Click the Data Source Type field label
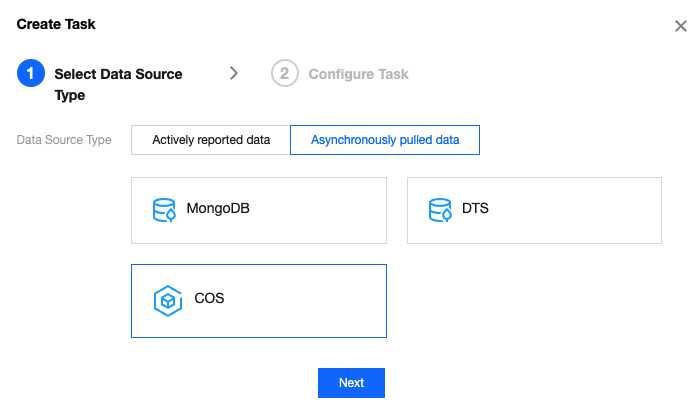The image size is (696, 409). point(64,140)
